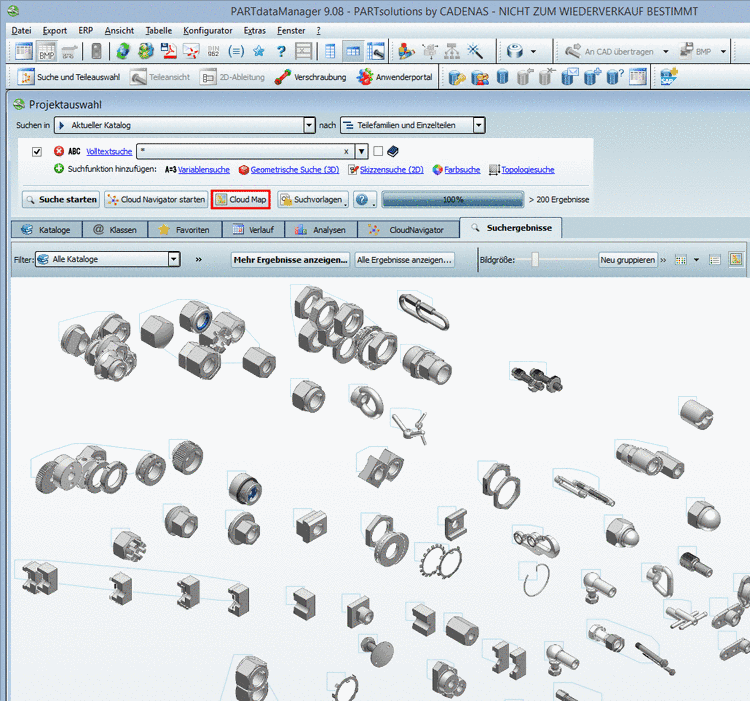Click the blue book icon beside search field

[x=393, y=152]
